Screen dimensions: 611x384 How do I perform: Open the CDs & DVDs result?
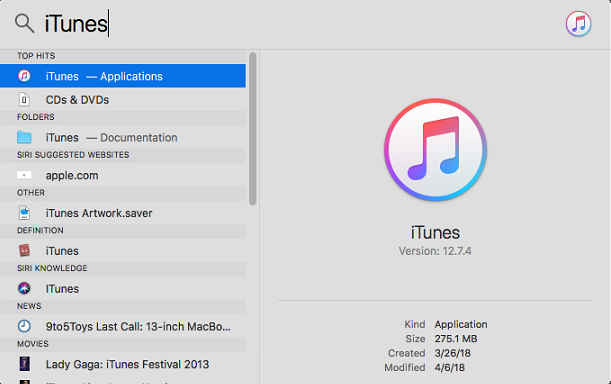pos(123,100)
